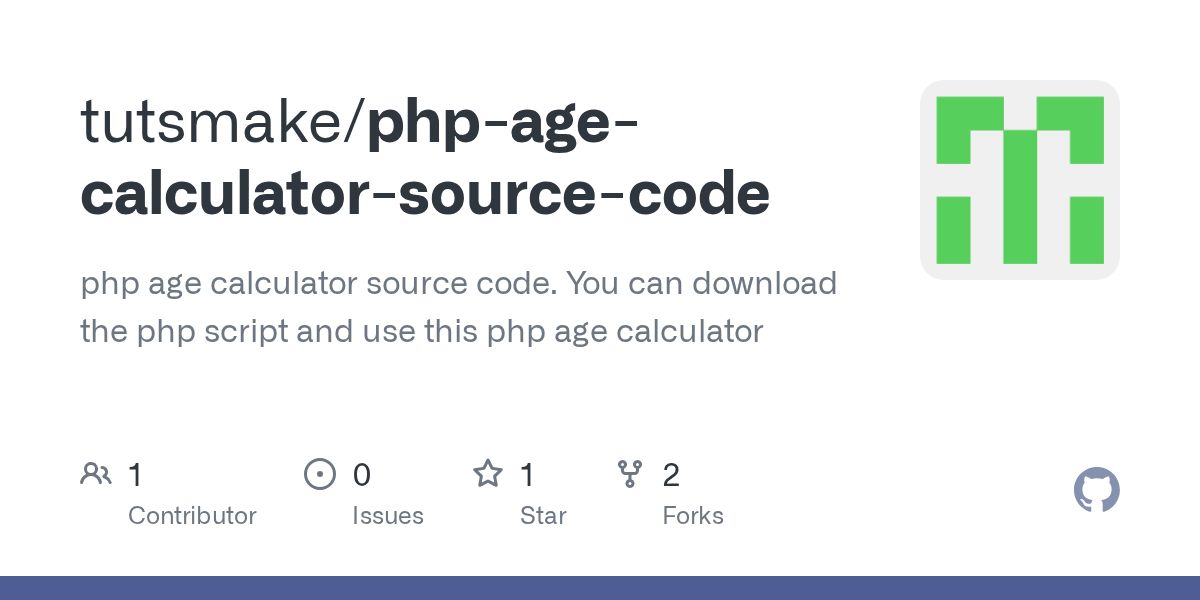Click the Star label
The image size is (1200, 600).
(543, 516)
